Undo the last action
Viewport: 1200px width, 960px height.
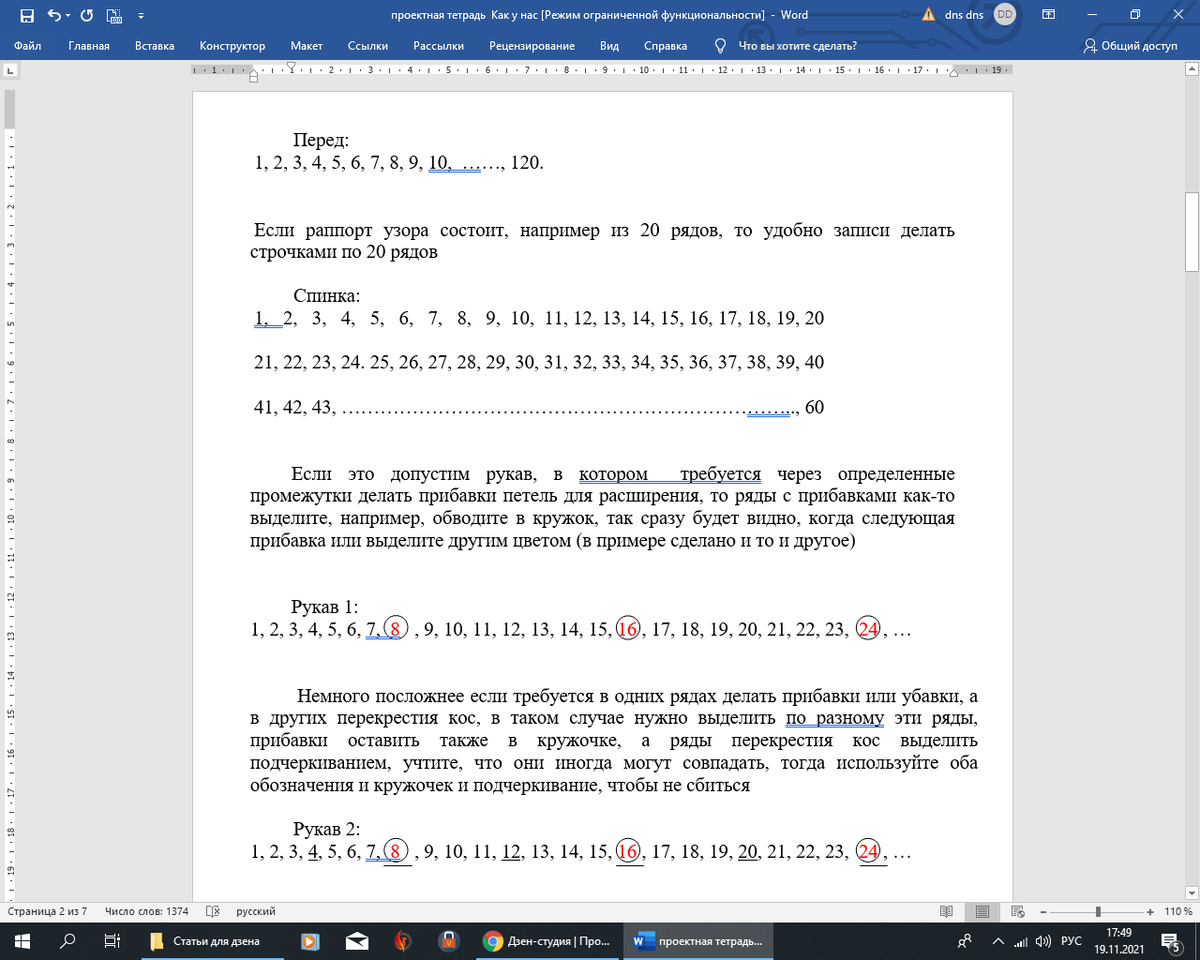[x=53, y=15]
